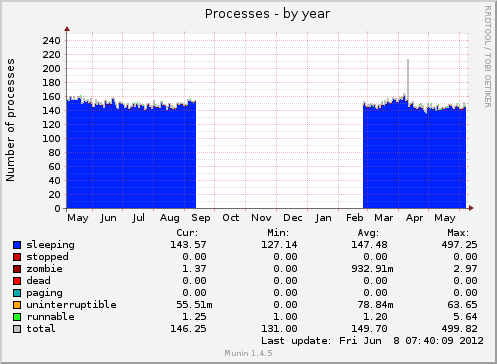Click the red dead legend swatch
Image resolution: width=497 pixels, height=364 pixels.
click(x=17, y=281)
